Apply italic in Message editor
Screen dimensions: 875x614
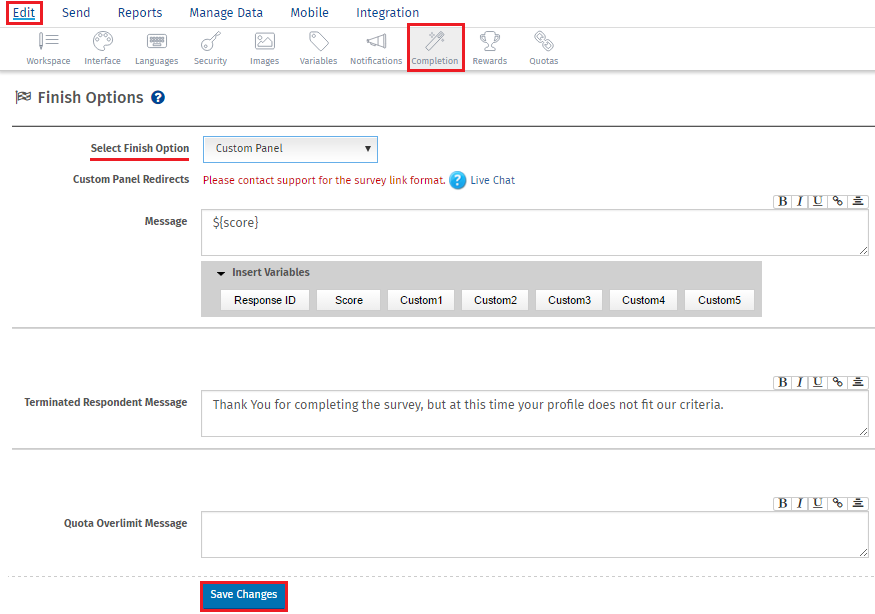(x=800, y=202)
